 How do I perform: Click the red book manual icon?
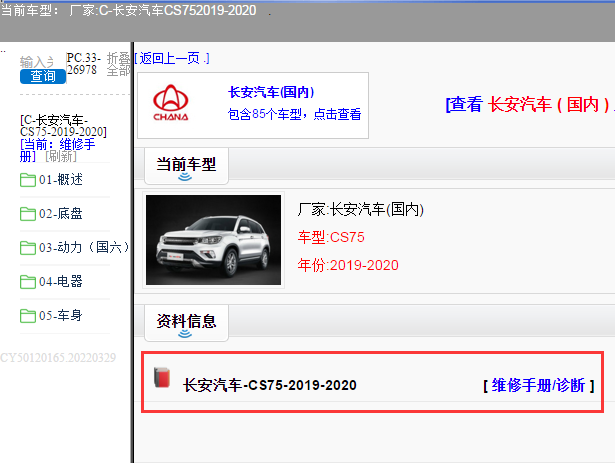pos(162,377)
